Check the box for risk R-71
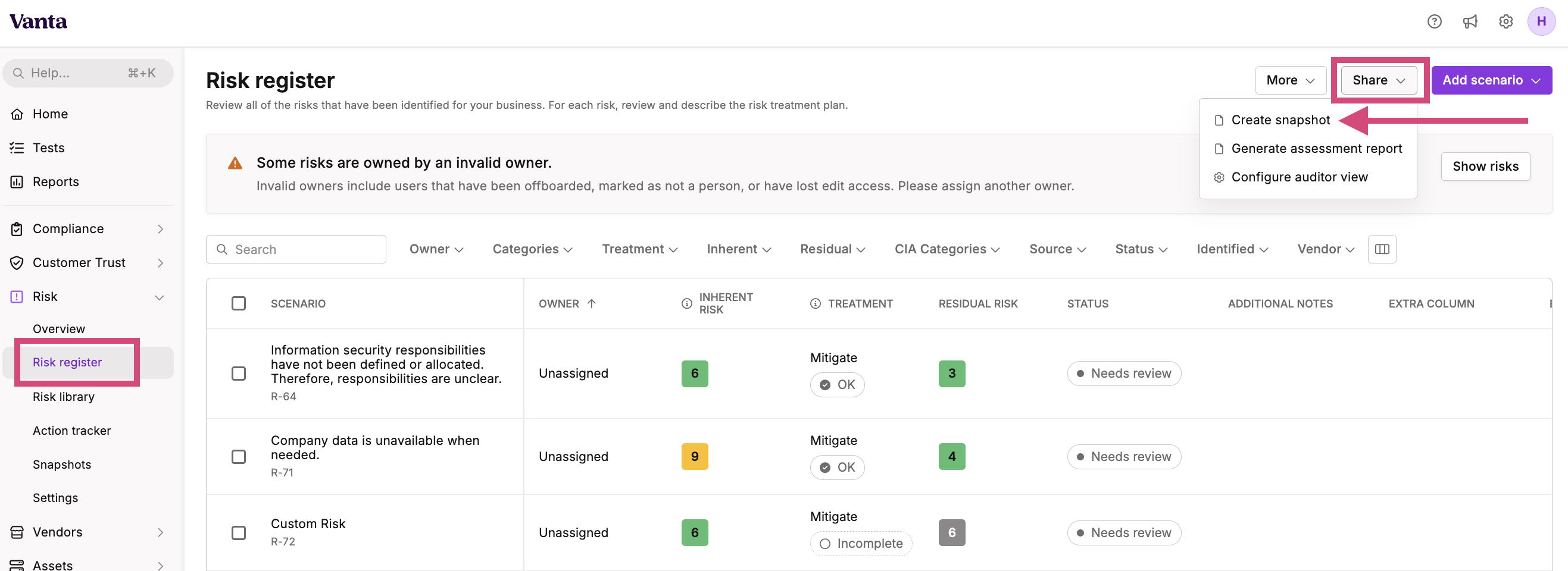This screenshot has height=571, width=1568. click(x=239, y=457)
